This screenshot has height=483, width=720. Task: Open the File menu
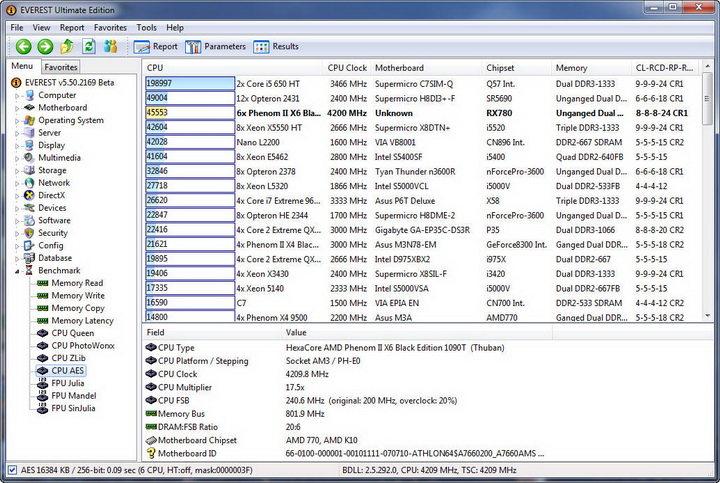click(x=17, y=28)
